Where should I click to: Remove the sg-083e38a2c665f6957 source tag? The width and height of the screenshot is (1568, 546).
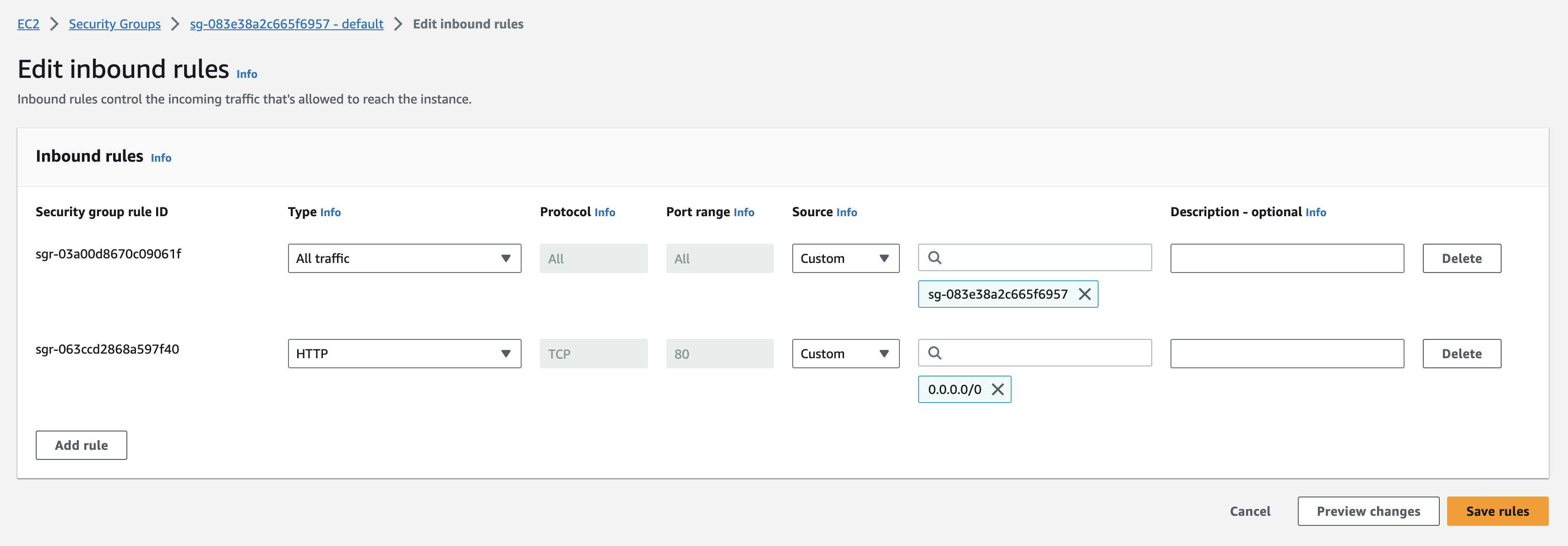pyautogui.click(x=1084, y=295)
